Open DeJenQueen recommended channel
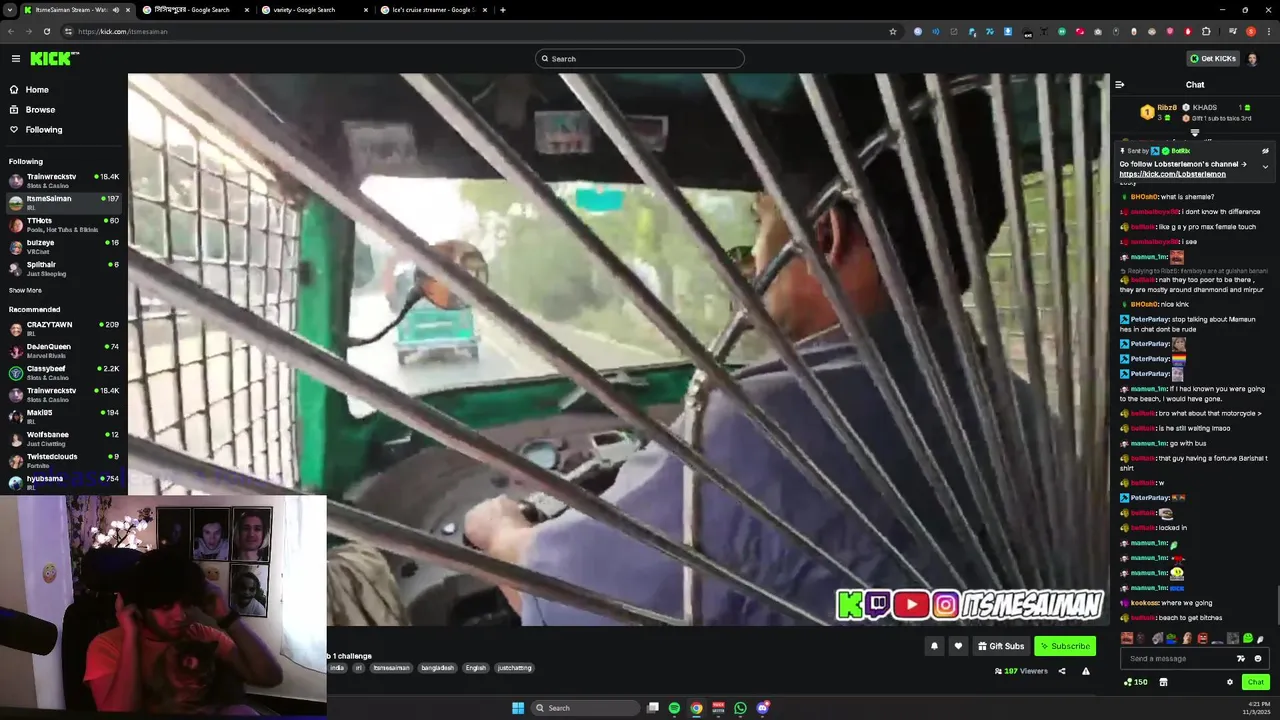Viewport: 1280px width, 720px height. 64,351
